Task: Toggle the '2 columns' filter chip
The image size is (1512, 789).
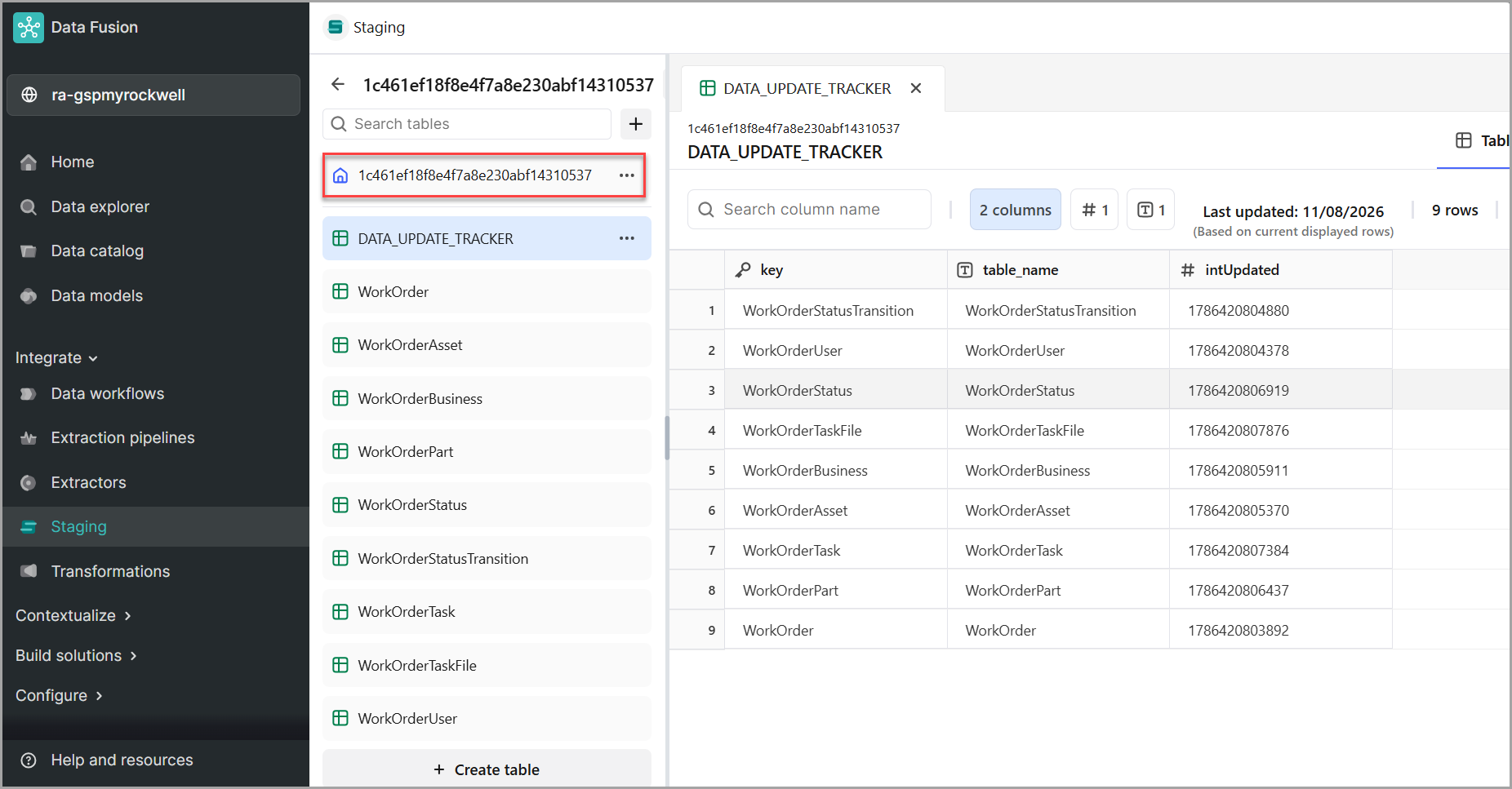Action: click(1016, 210)
